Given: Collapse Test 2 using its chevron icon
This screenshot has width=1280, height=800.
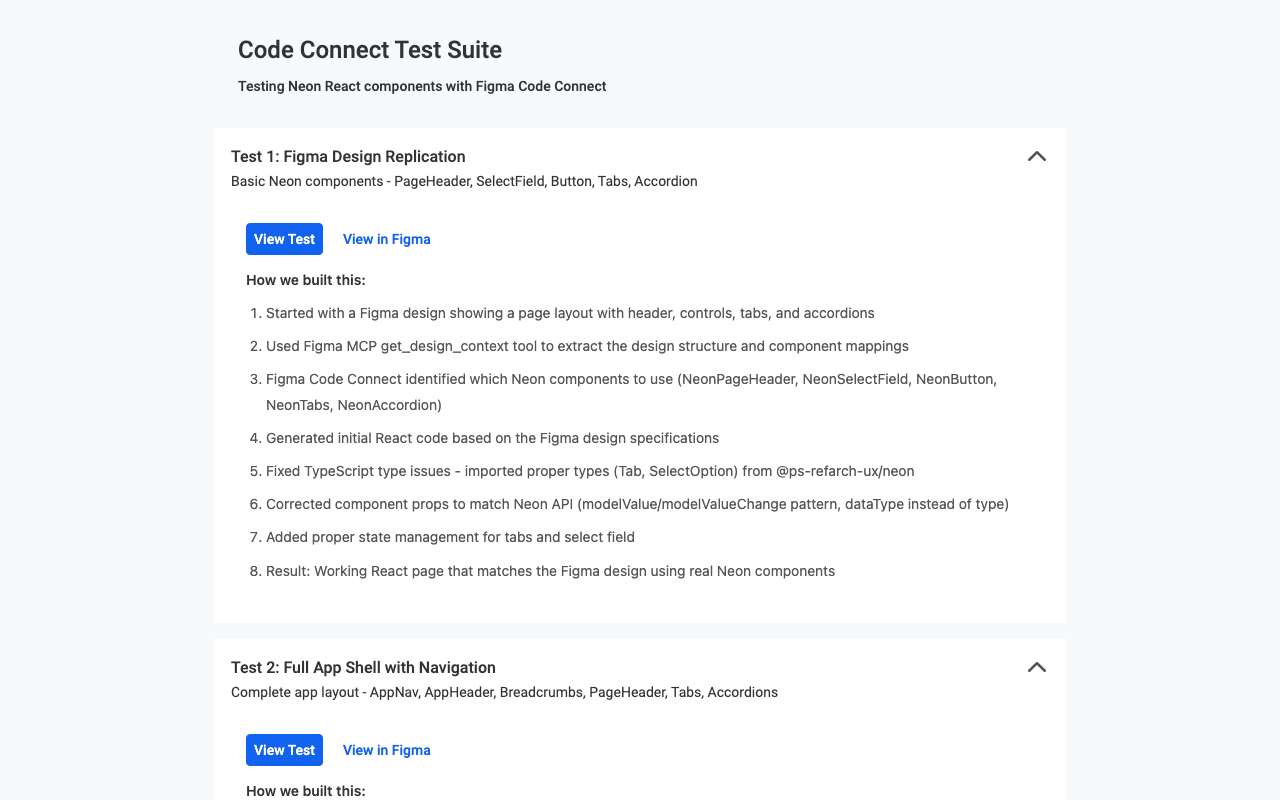Looking at the screenshot, I should pyautogui.click(x=1037, y=667).
